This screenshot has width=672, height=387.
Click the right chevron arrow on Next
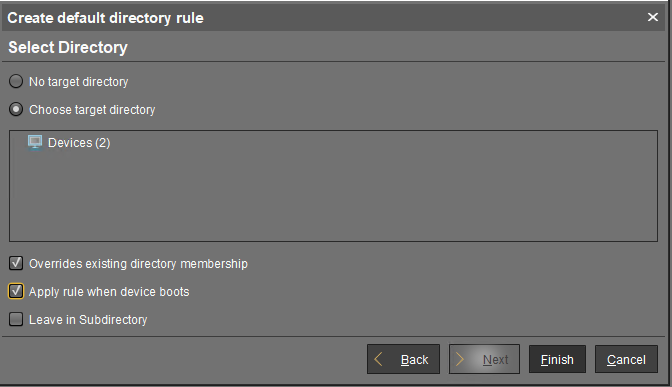click(x=459, y=359)
